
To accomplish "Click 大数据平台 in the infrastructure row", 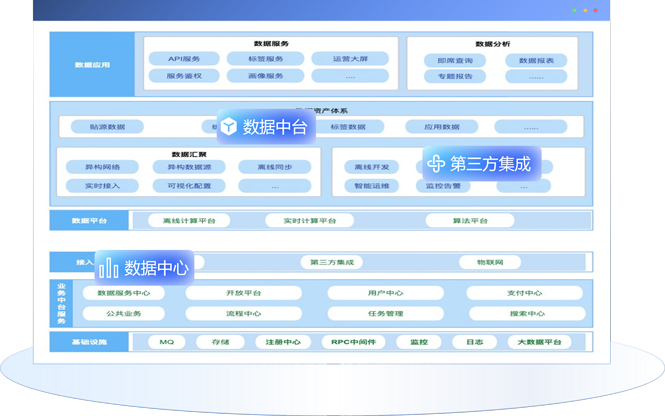I will [x=539, y=342].
